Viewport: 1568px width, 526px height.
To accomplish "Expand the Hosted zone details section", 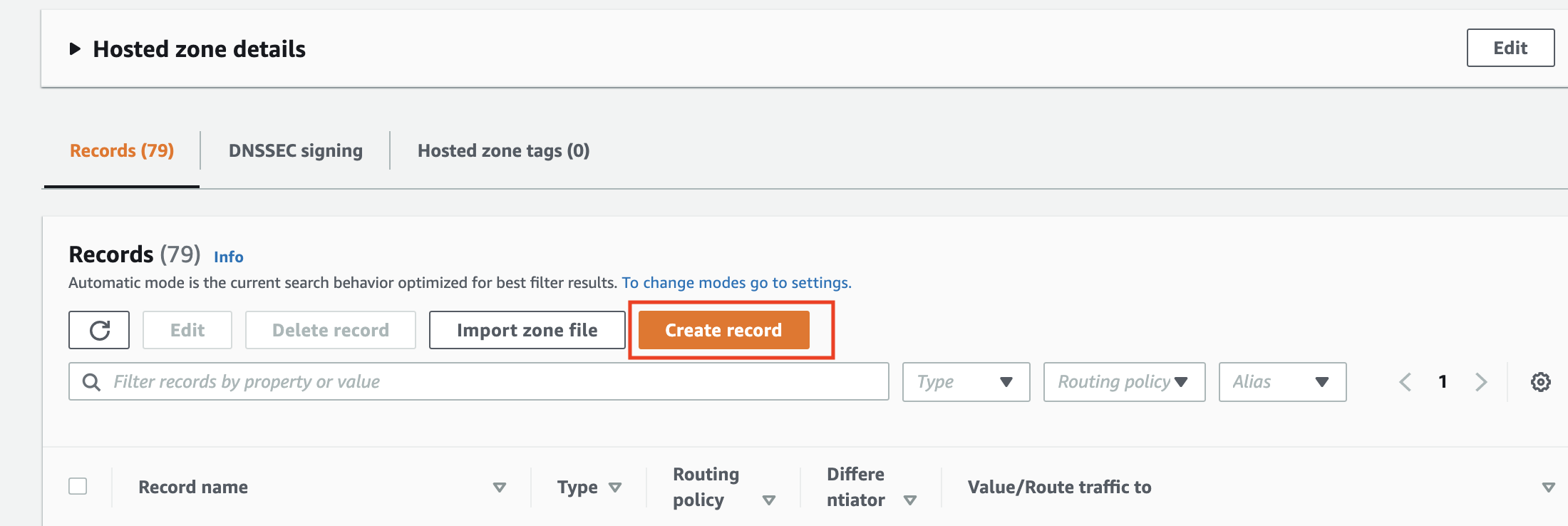I will coord(74,49).
